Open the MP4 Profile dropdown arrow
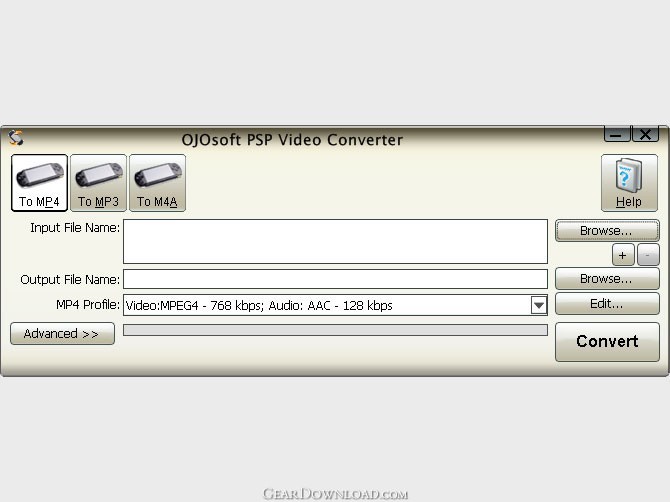 pos(539,305)
